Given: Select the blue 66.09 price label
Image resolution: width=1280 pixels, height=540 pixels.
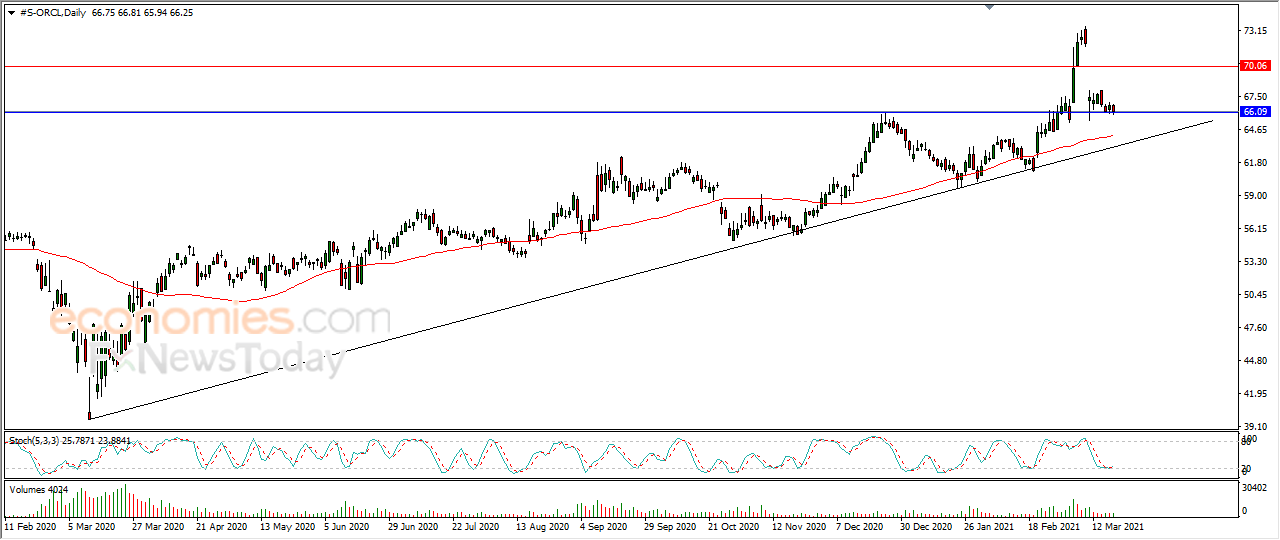Looking at the screenshot, I should (1254, 111).
